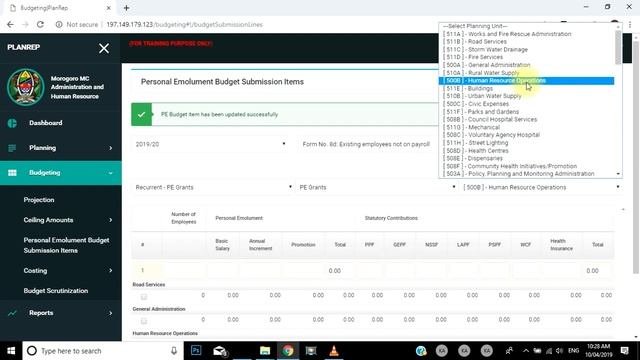Click the Dashboard pie chart icon
This screenshot has height=360, width=640.
coord(12,123)
